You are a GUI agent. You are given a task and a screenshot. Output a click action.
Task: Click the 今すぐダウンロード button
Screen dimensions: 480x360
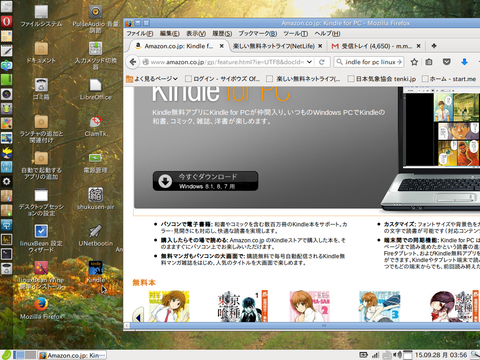pyautogui.click(x=205, y=181)
